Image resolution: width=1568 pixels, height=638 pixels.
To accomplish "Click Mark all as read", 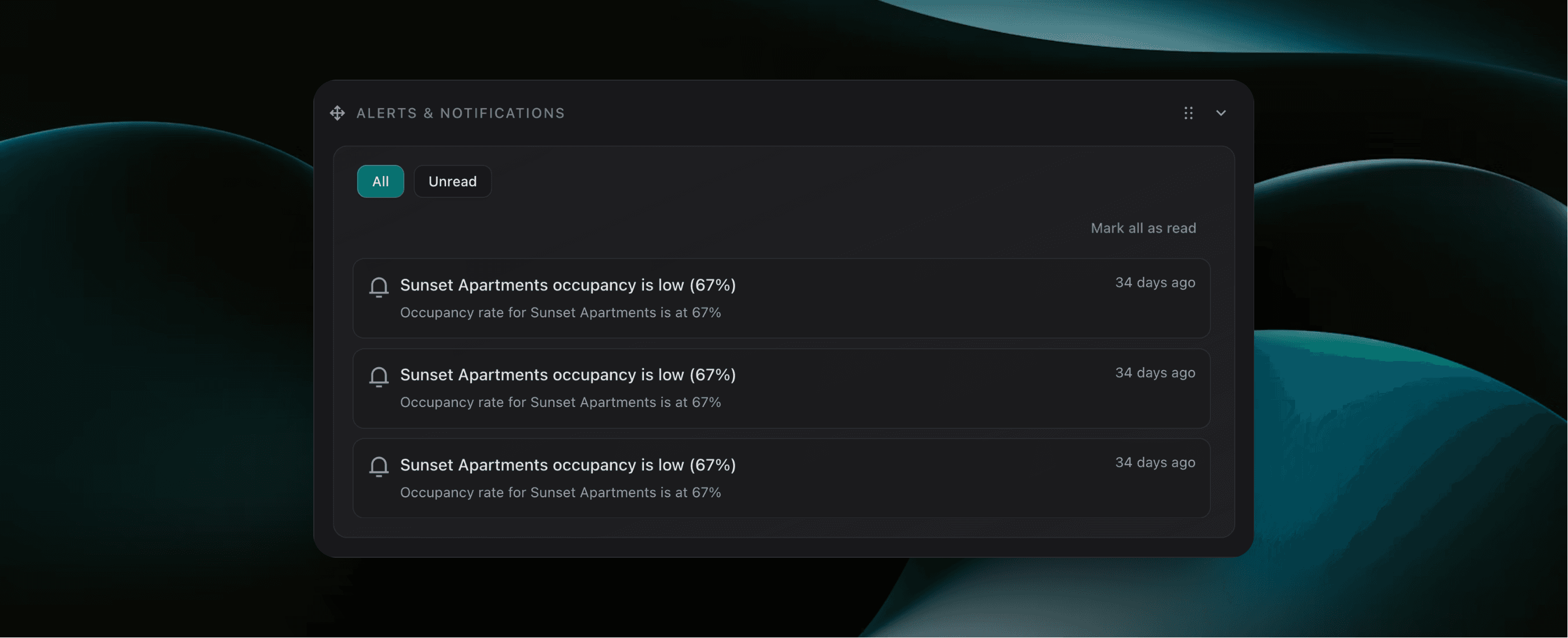I will coord(1143,228).
